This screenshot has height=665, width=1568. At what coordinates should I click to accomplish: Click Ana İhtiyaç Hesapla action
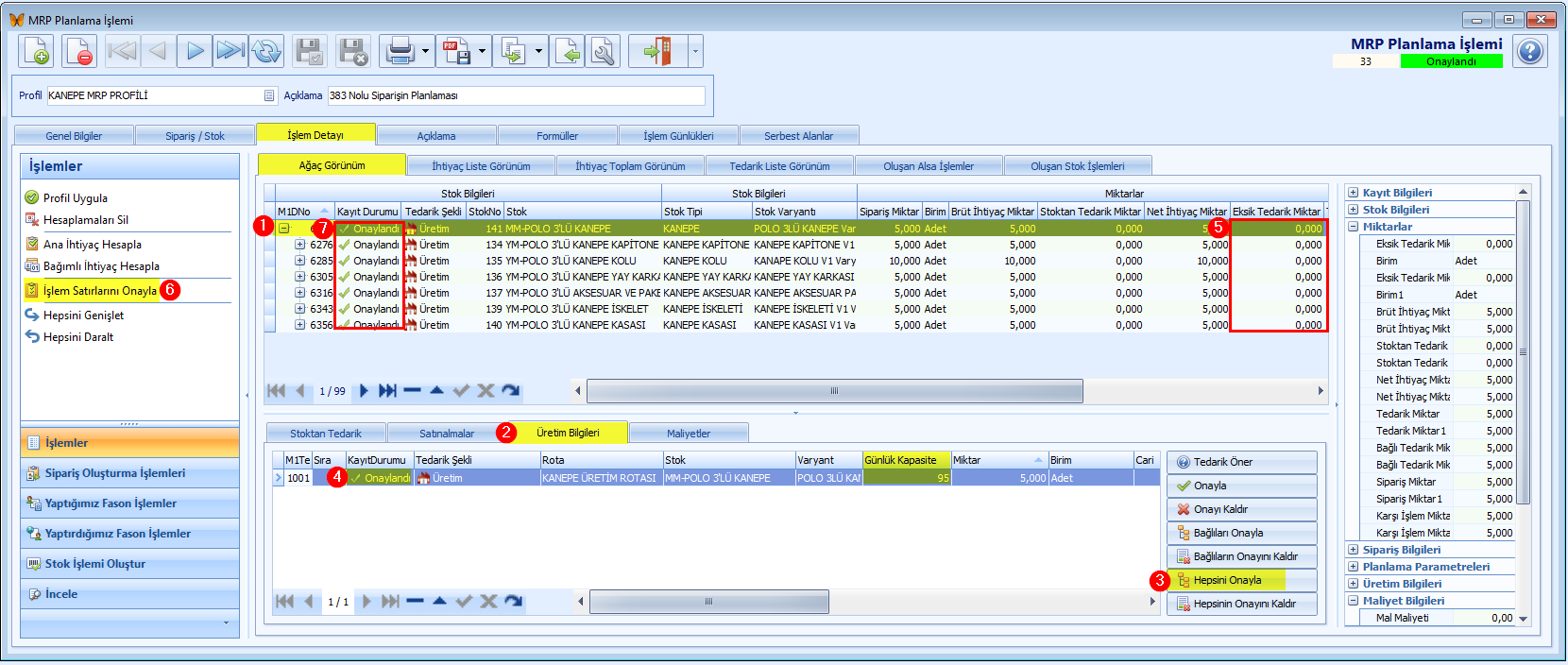point(93,245)
